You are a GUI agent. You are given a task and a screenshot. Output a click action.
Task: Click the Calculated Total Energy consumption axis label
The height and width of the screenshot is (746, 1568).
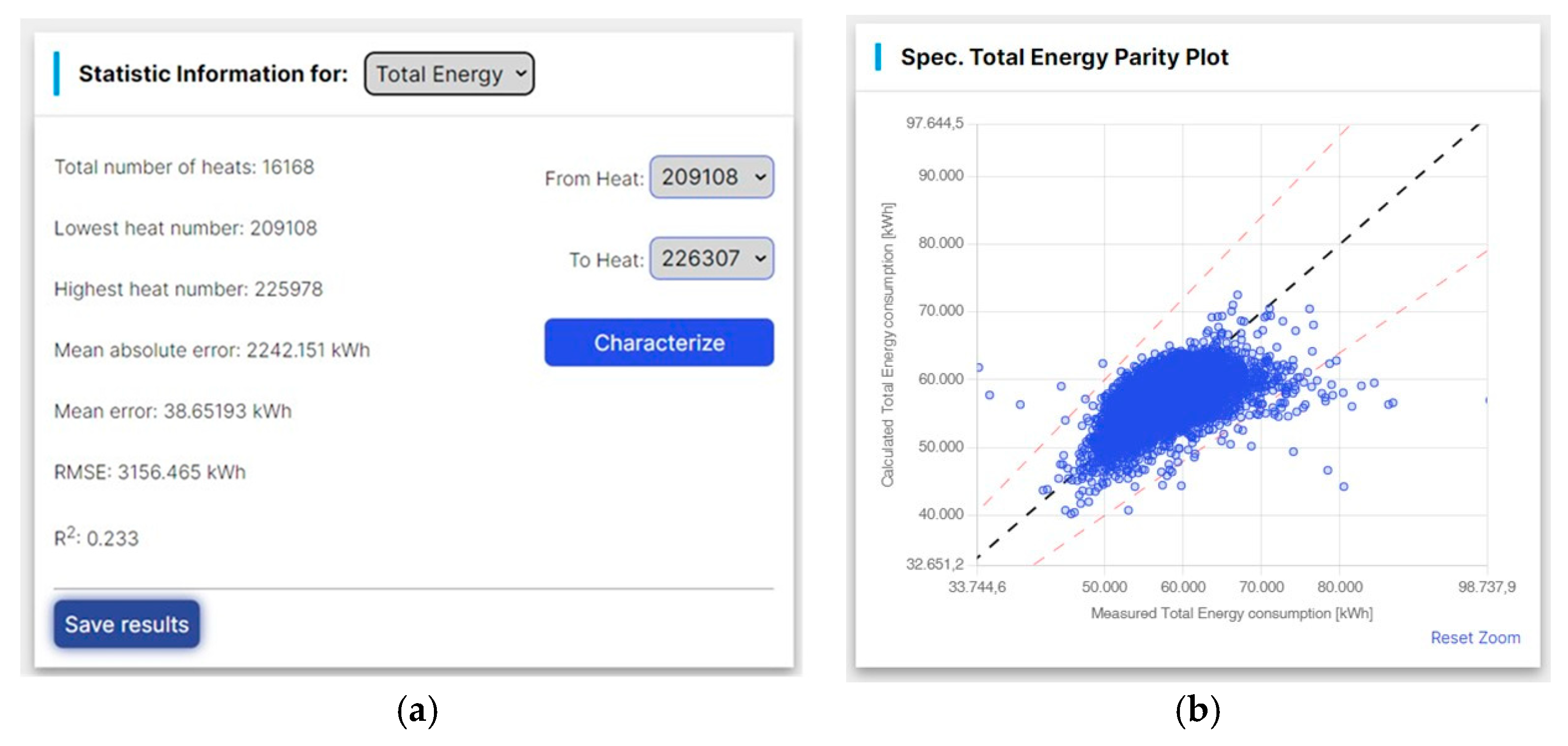click(x=888, y=344)
